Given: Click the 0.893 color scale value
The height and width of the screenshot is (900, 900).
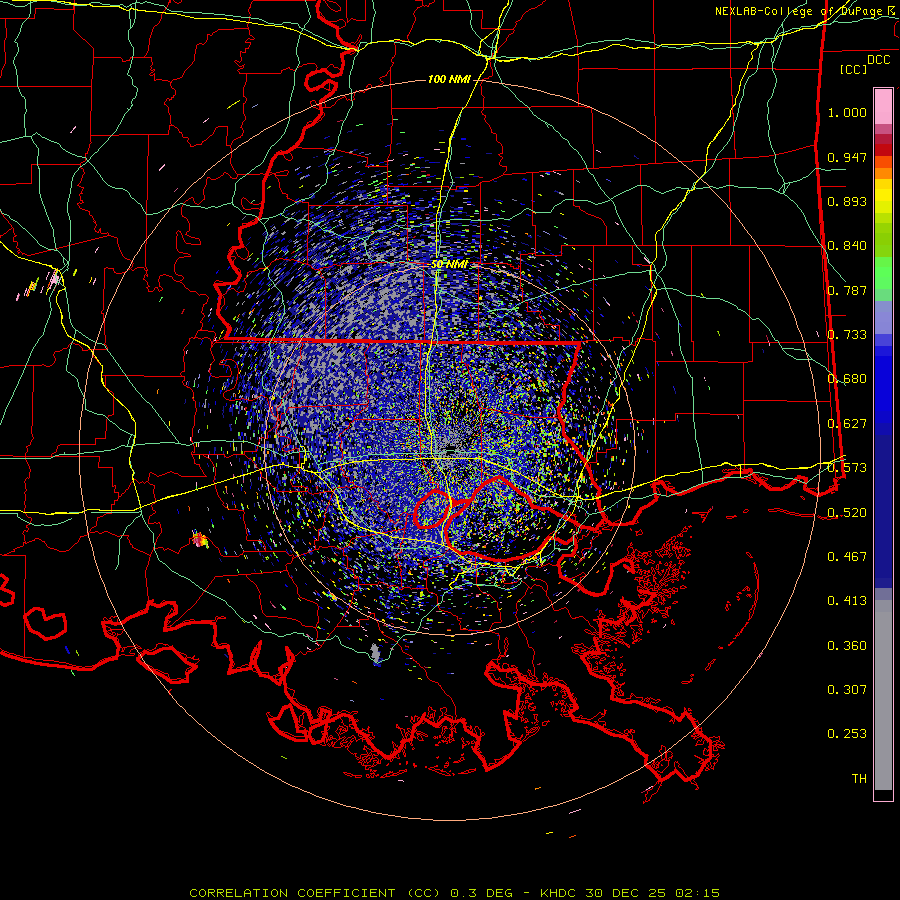Looking at the screenshot, I should pos(847,201).
